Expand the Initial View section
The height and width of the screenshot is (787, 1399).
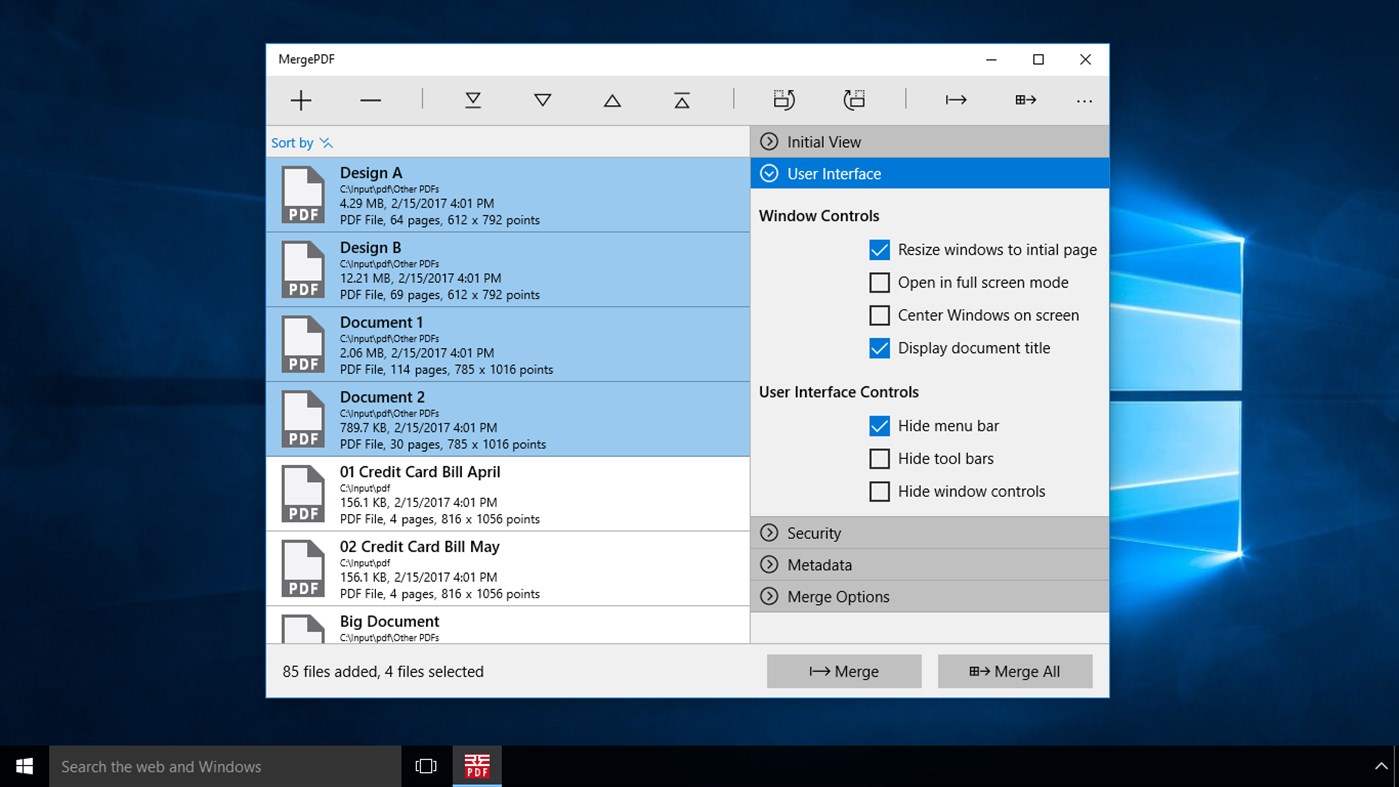[x=930, y=141]
